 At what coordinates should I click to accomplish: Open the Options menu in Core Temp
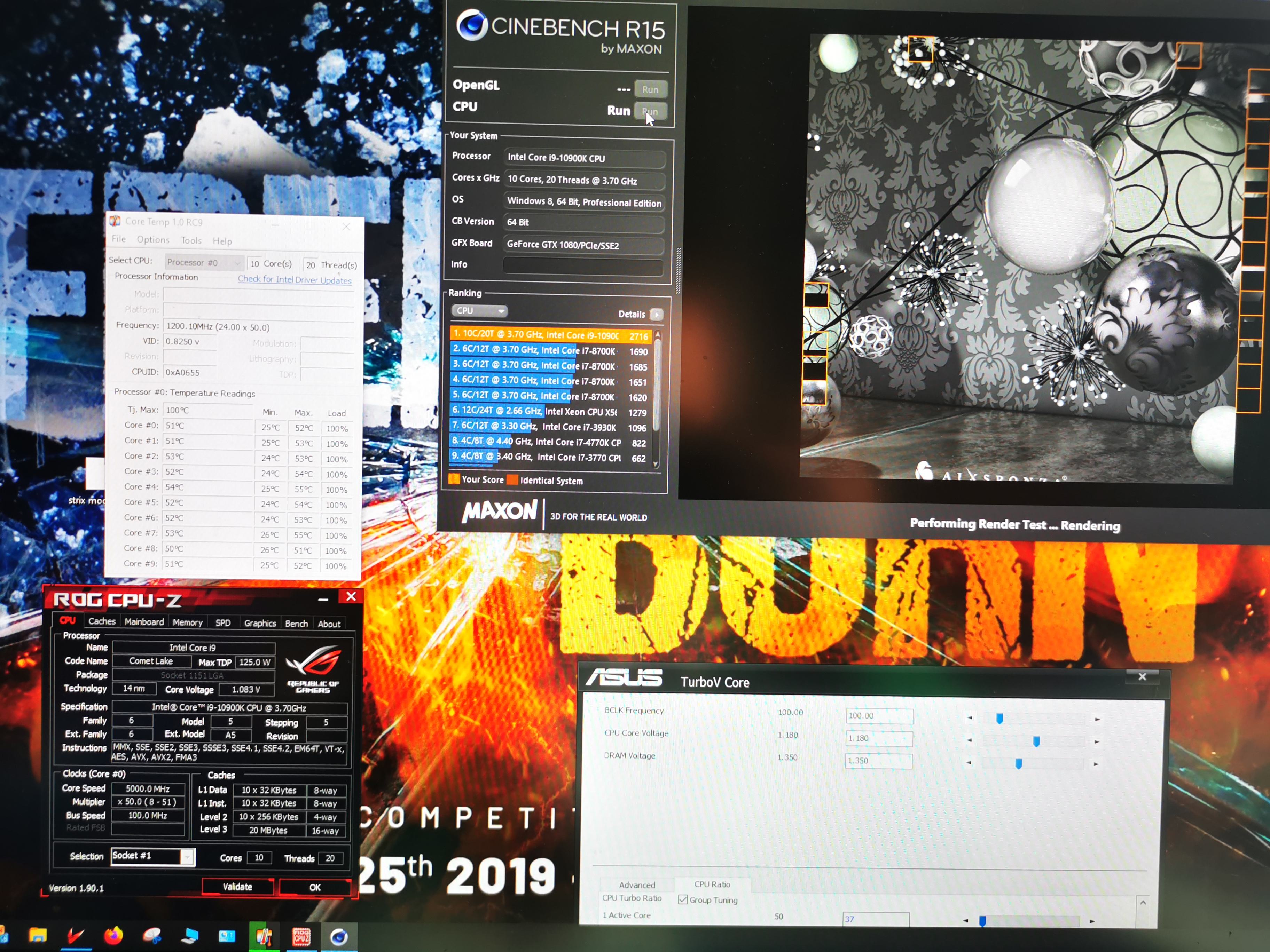[x=153, y=239]
